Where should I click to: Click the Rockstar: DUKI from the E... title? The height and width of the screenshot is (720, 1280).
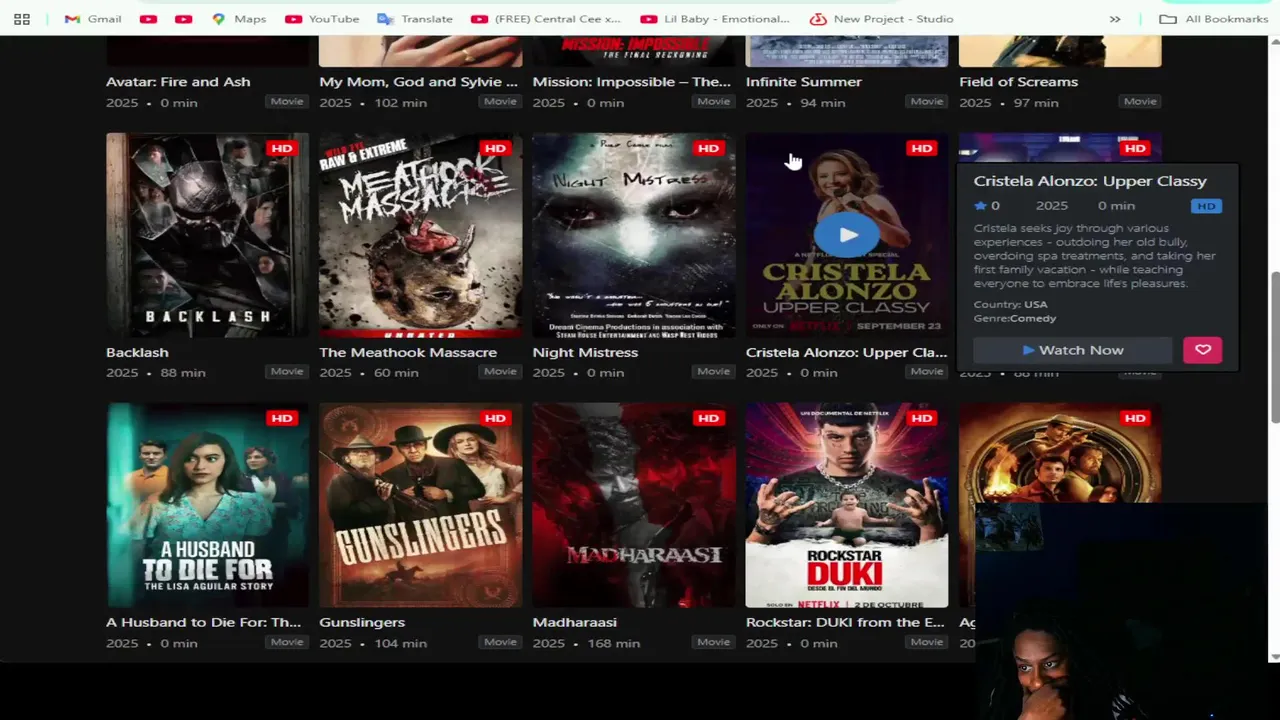pos(845,622)
